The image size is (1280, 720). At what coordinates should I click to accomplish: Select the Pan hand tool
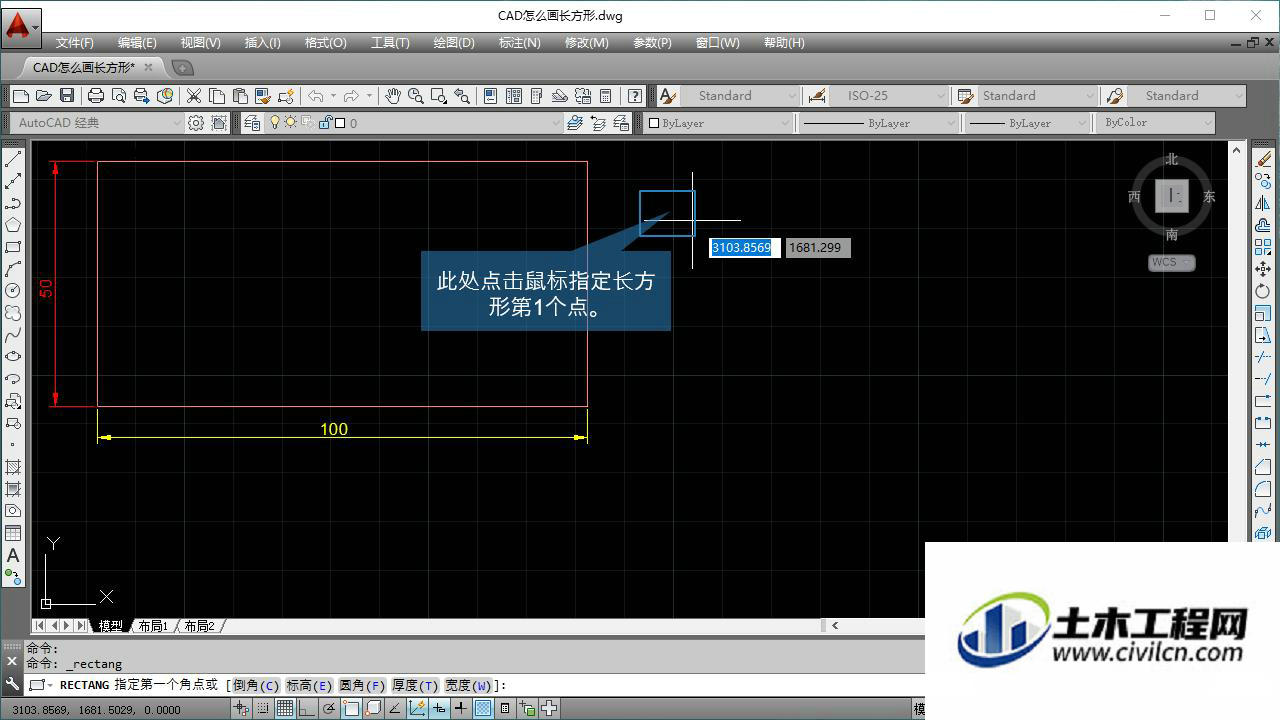(393, 96)
